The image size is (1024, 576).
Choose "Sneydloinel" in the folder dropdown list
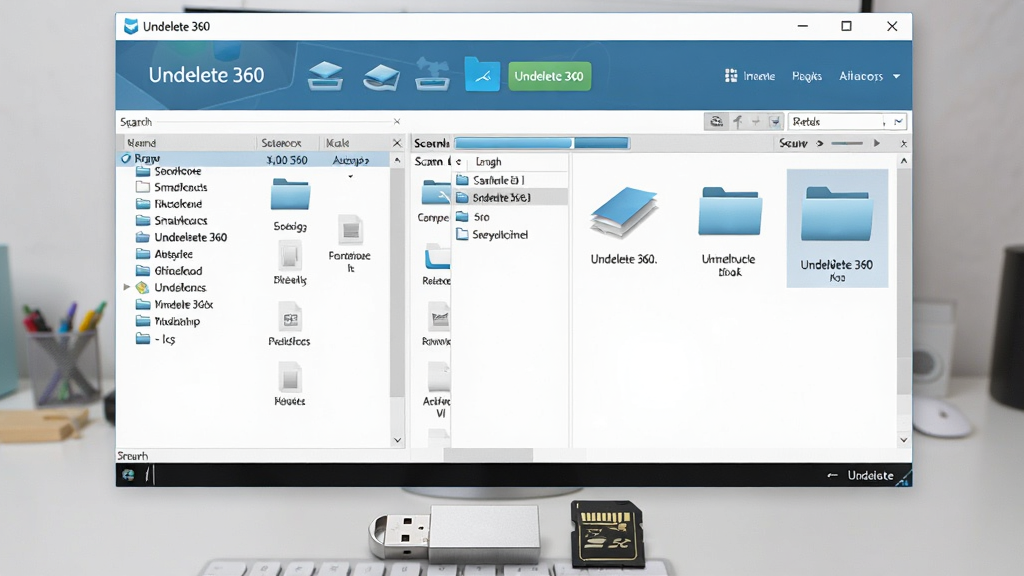tap(510, 234)
